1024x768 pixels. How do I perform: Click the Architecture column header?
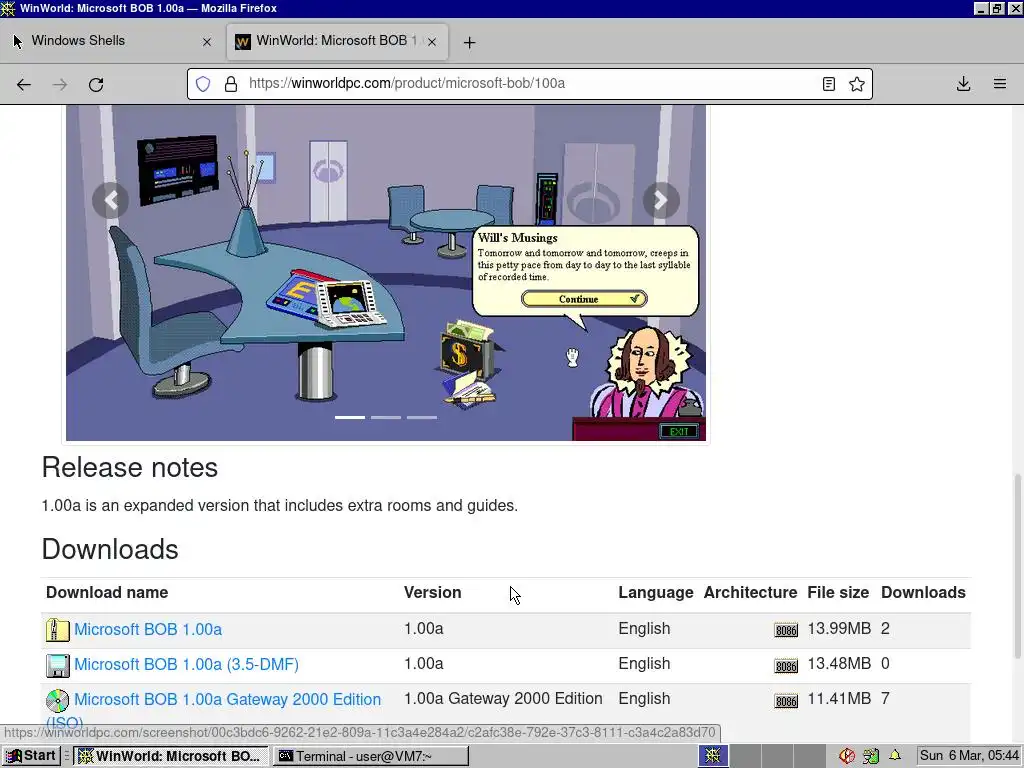coord(750,593)
